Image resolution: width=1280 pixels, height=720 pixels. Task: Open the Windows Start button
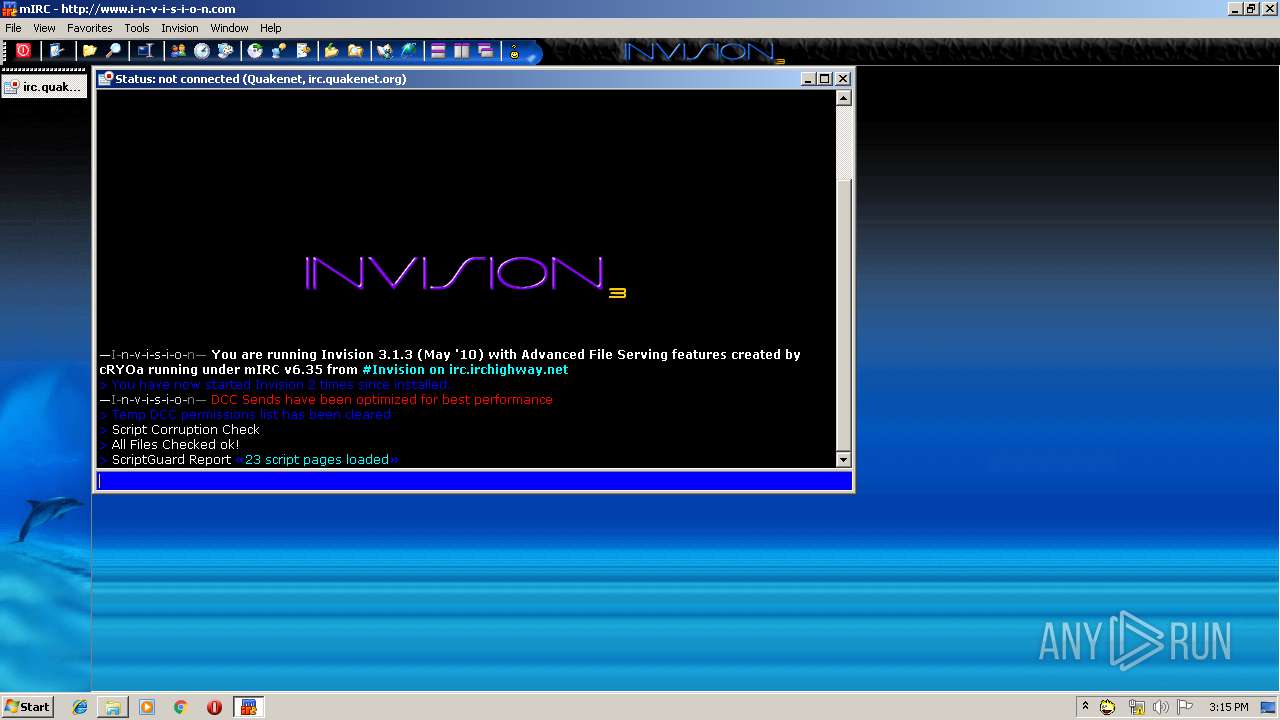click(27, 706)
